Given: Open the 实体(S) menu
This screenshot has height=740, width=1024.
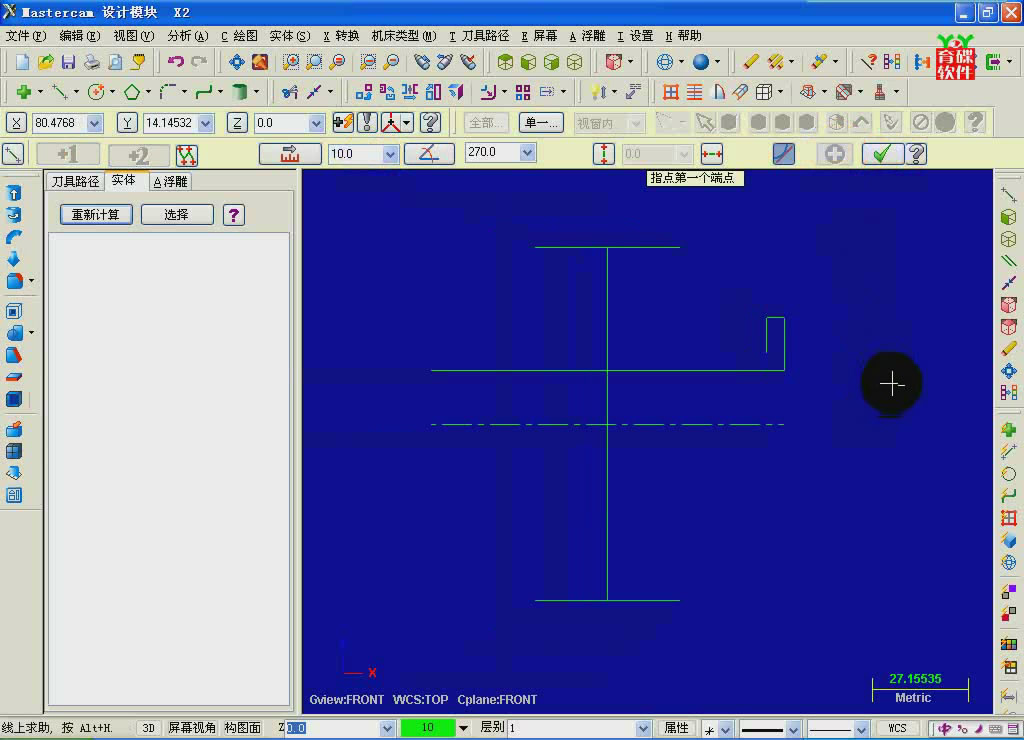Looking at the screenshot, I should tap(290, 36).
